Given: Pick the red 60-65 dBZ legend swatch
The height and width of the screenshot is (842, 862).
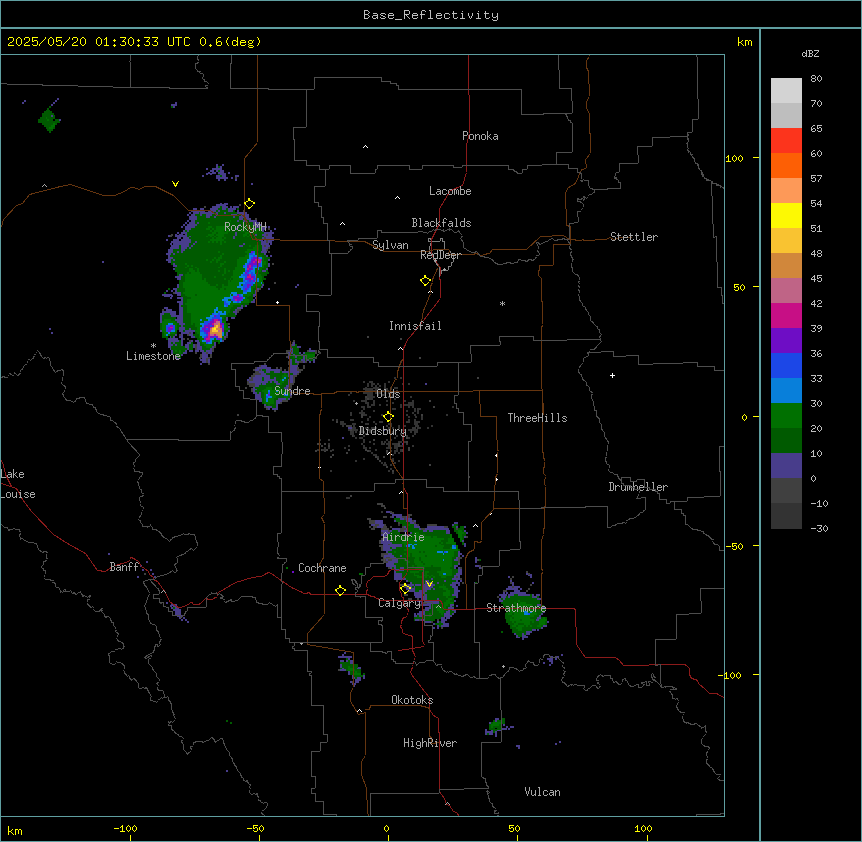Looking at the screenshot, I should [786, 140].
